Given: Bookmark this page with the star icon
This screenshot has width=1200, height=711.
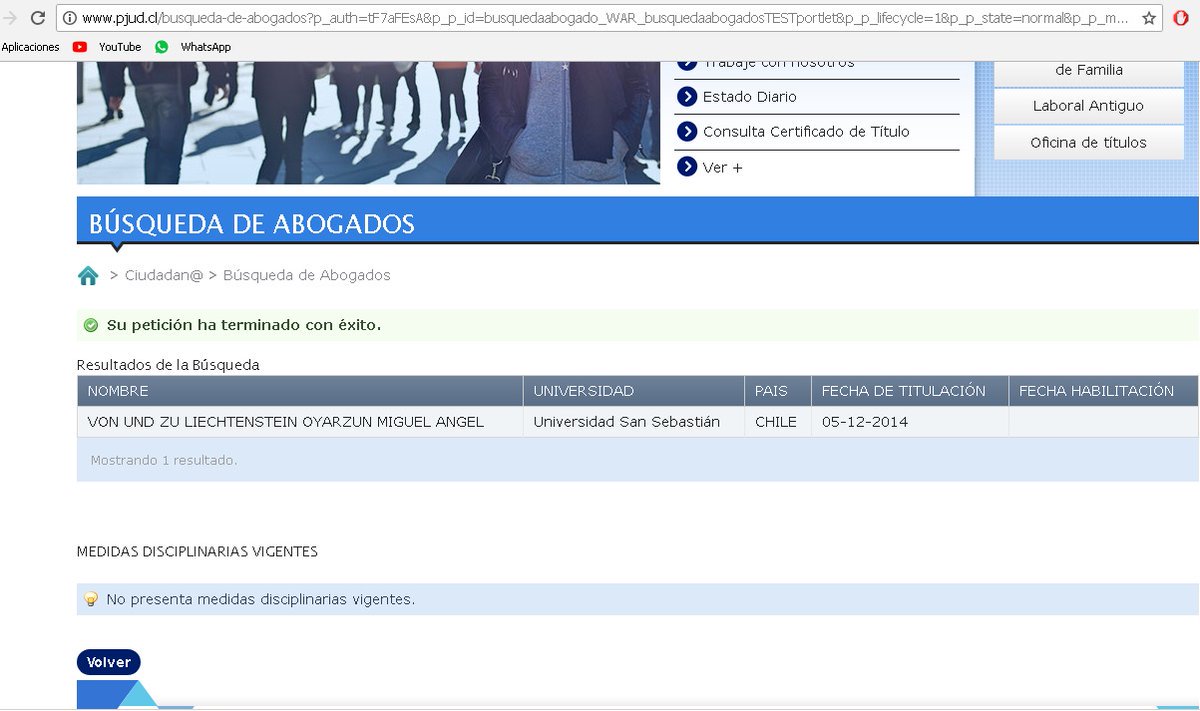Looking at the screenshot, I should (x=1149, y=18).
